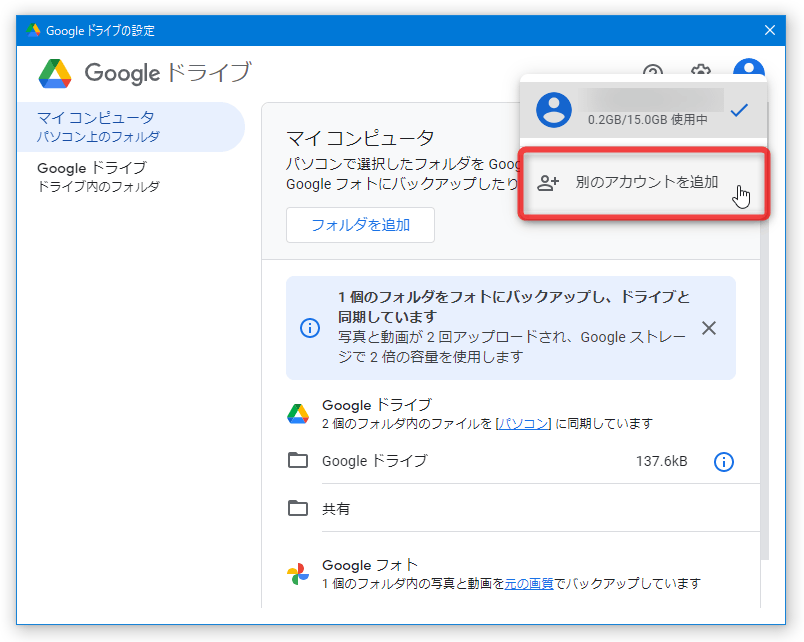The height and width of the screenshot is (642, 804).
Task: Click the Google Drive logo in header
Action: click(x=55, y=73)
